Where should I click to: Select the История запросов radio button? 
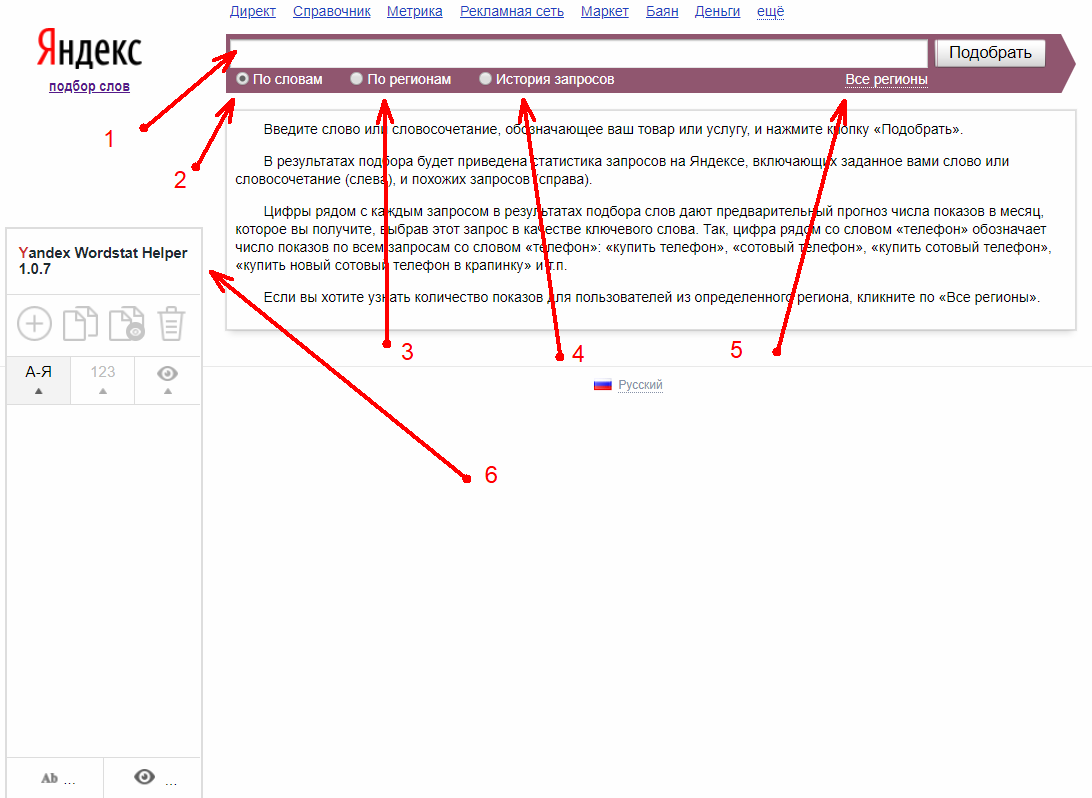485,79
